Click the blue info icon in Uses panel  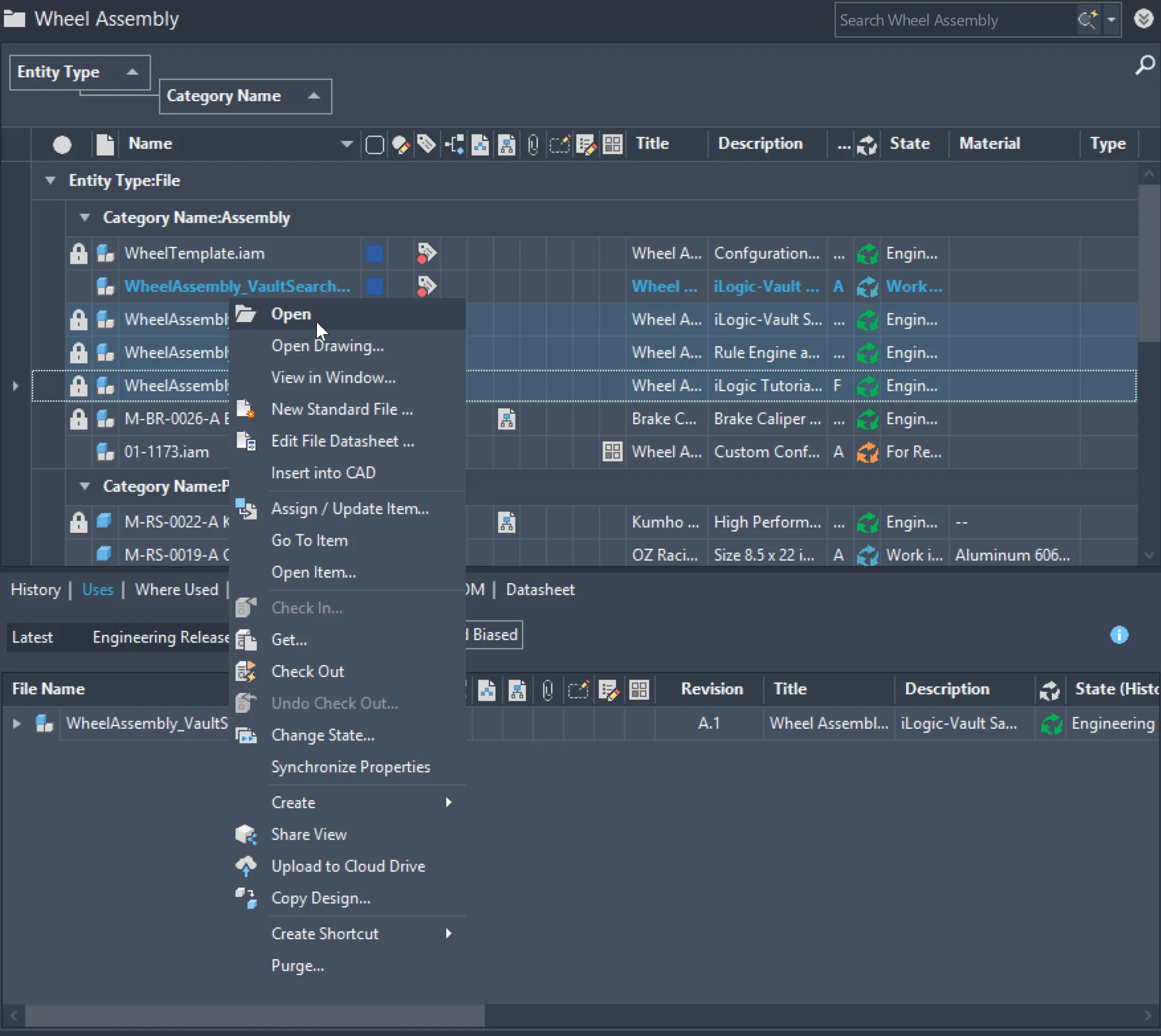1119,635
